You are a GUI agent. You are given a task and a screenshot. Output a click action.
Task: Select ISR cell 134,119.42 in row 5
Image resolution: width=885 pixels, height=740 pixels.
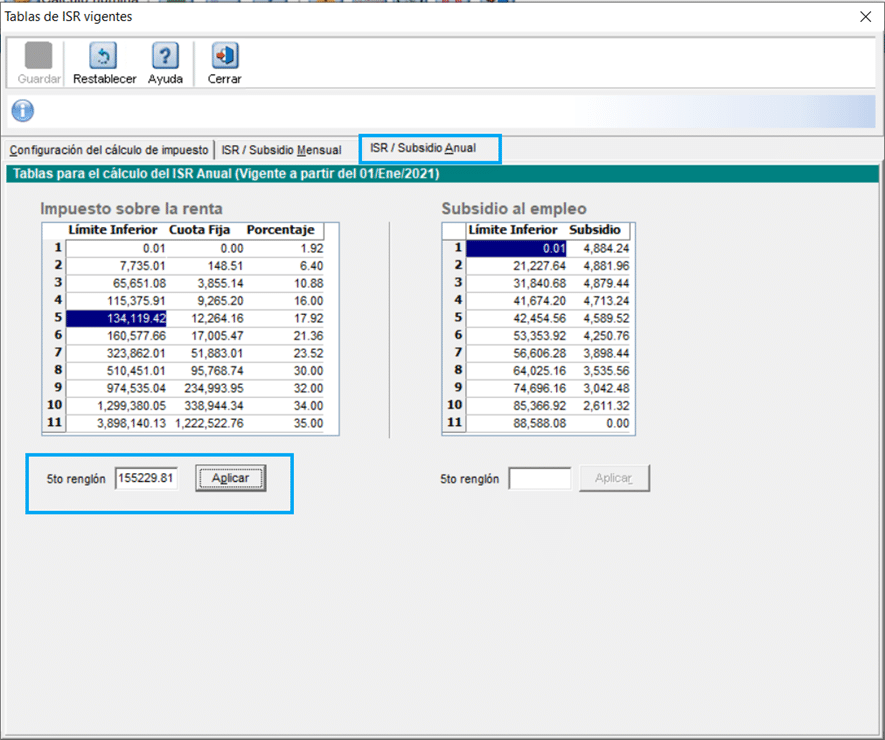click(x=116, y=318)
